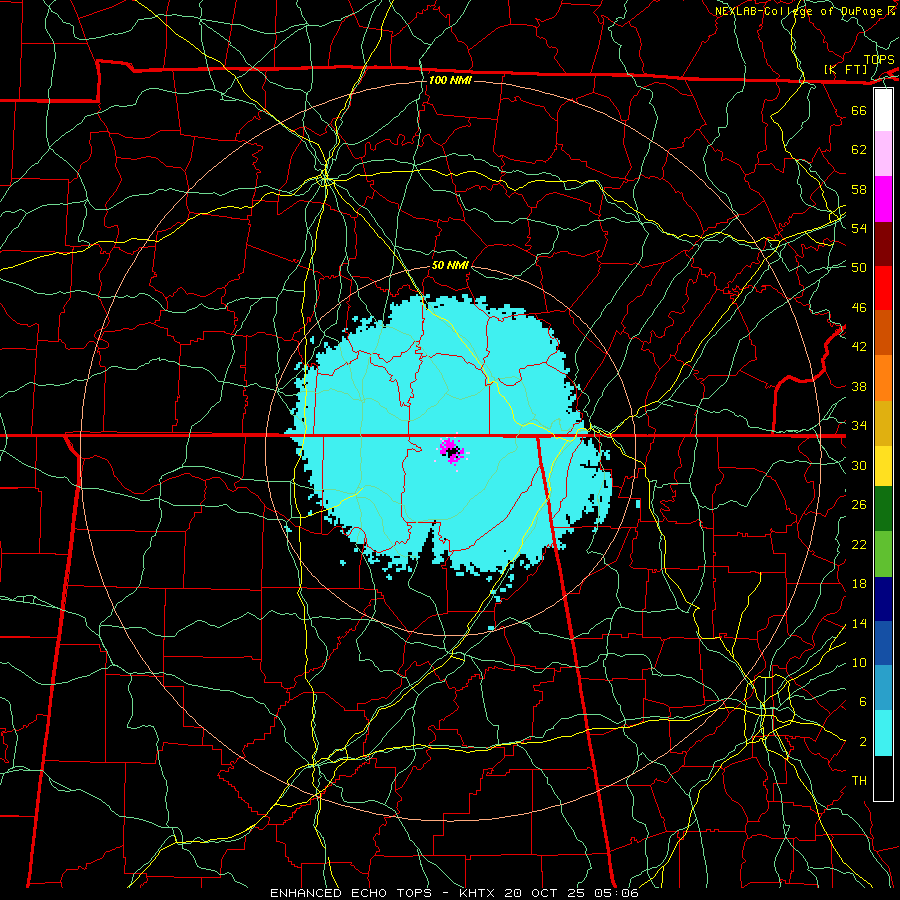
Task: Click the 'KHTX' station identifier in caption
Action: [479, 893]
